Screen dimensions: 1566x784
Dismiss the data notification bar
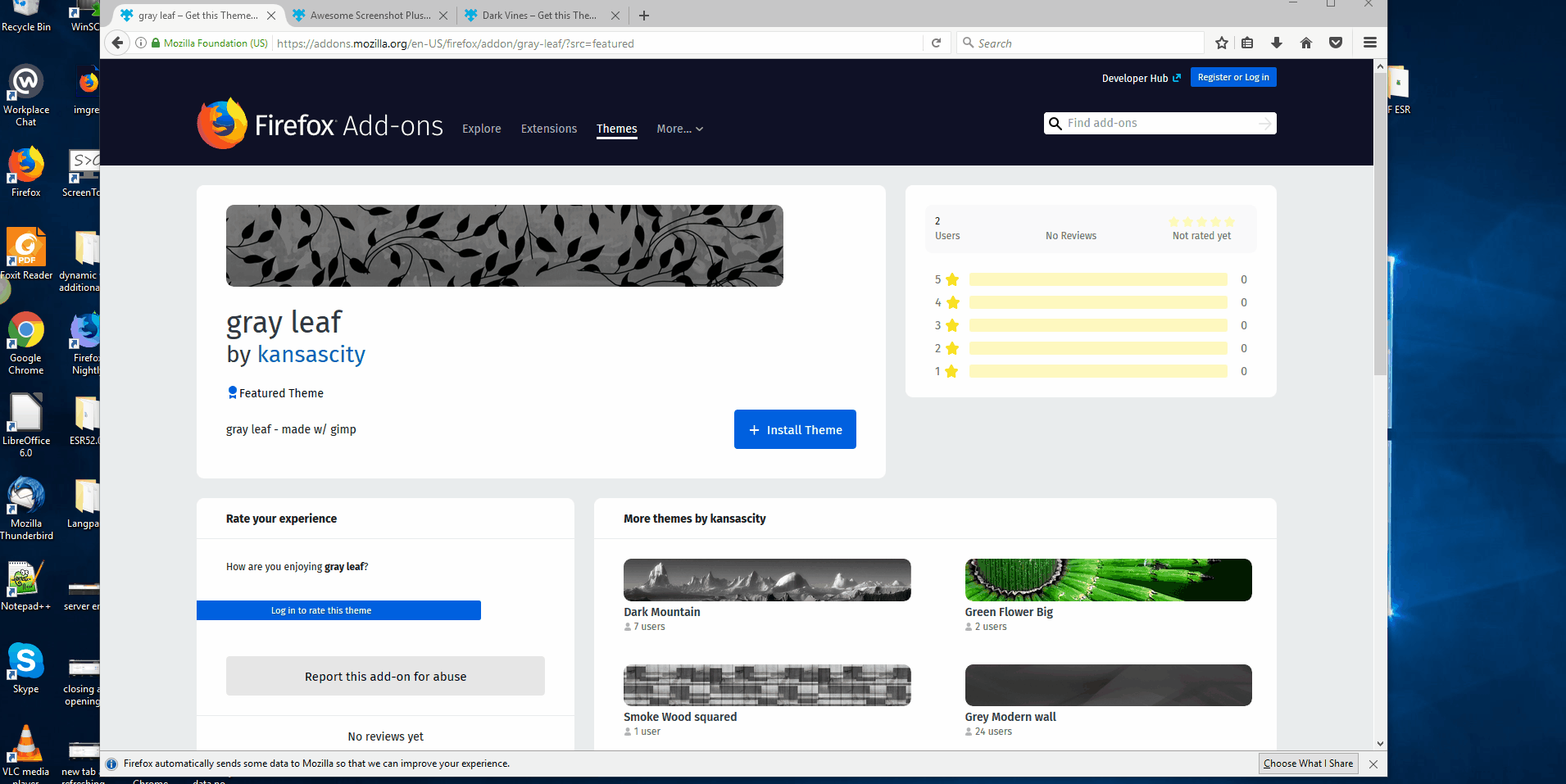(1373, 764)
